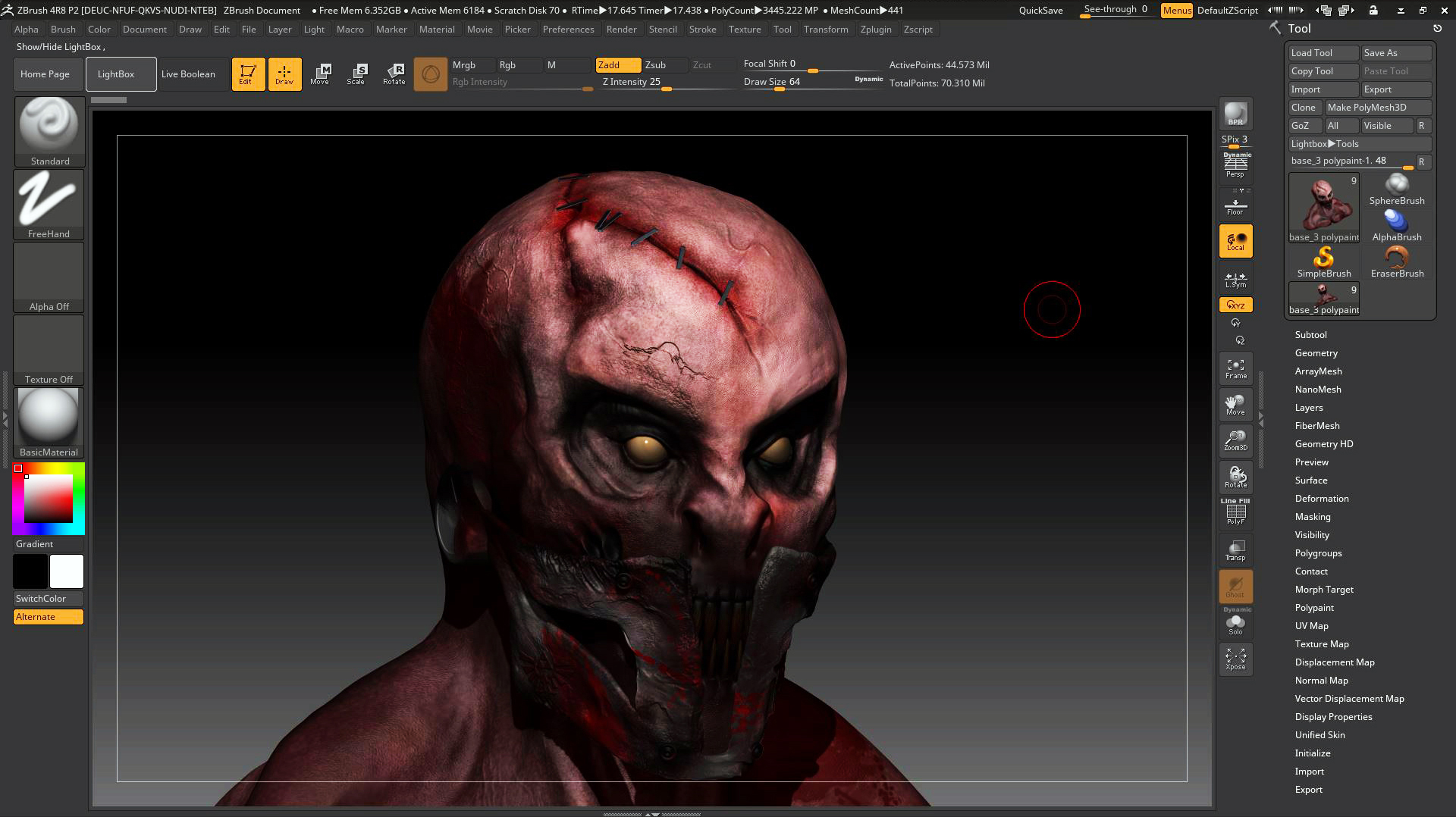Toggle Transp transparency mode
Image resolution: width=1456 pixels, height=817 pixels.
(1235, 550)
